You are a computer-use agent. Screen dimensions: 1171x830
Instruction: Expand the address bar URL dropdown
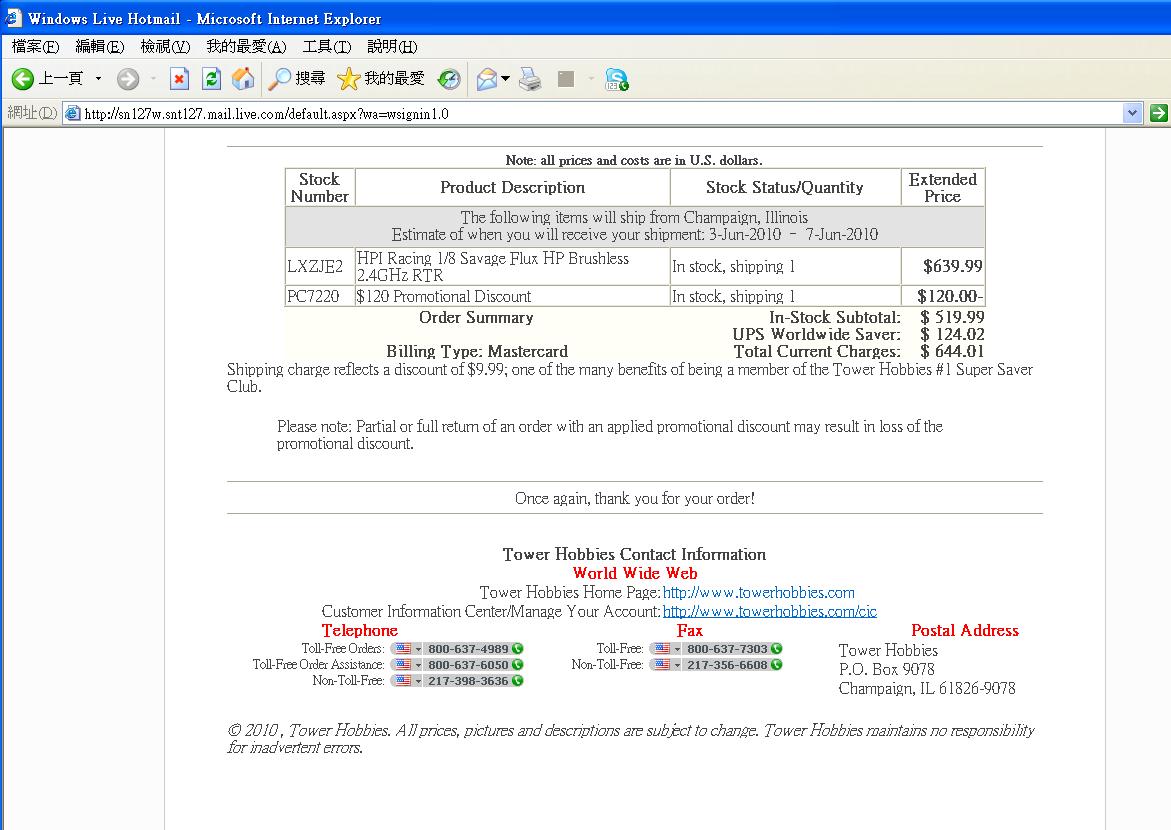[1132, 113]
